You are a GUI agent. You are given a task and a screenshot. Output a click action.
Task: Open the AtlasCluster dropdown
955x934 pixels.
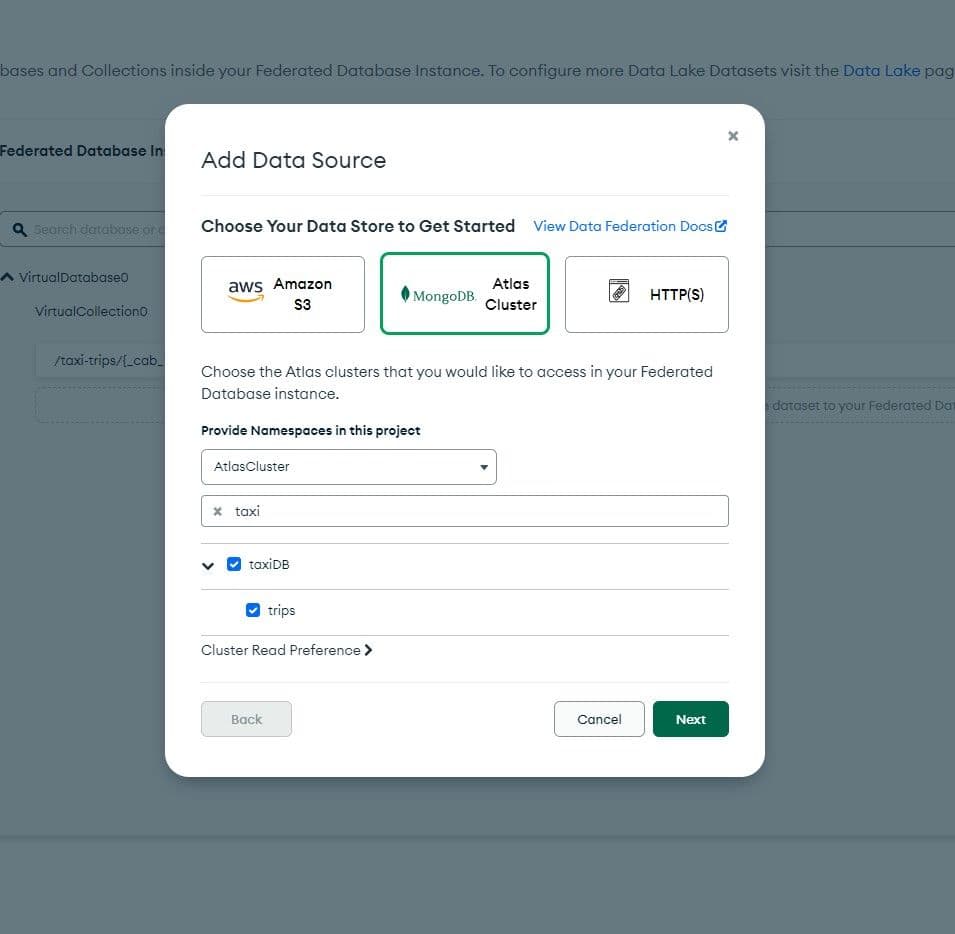coord(348,467)
